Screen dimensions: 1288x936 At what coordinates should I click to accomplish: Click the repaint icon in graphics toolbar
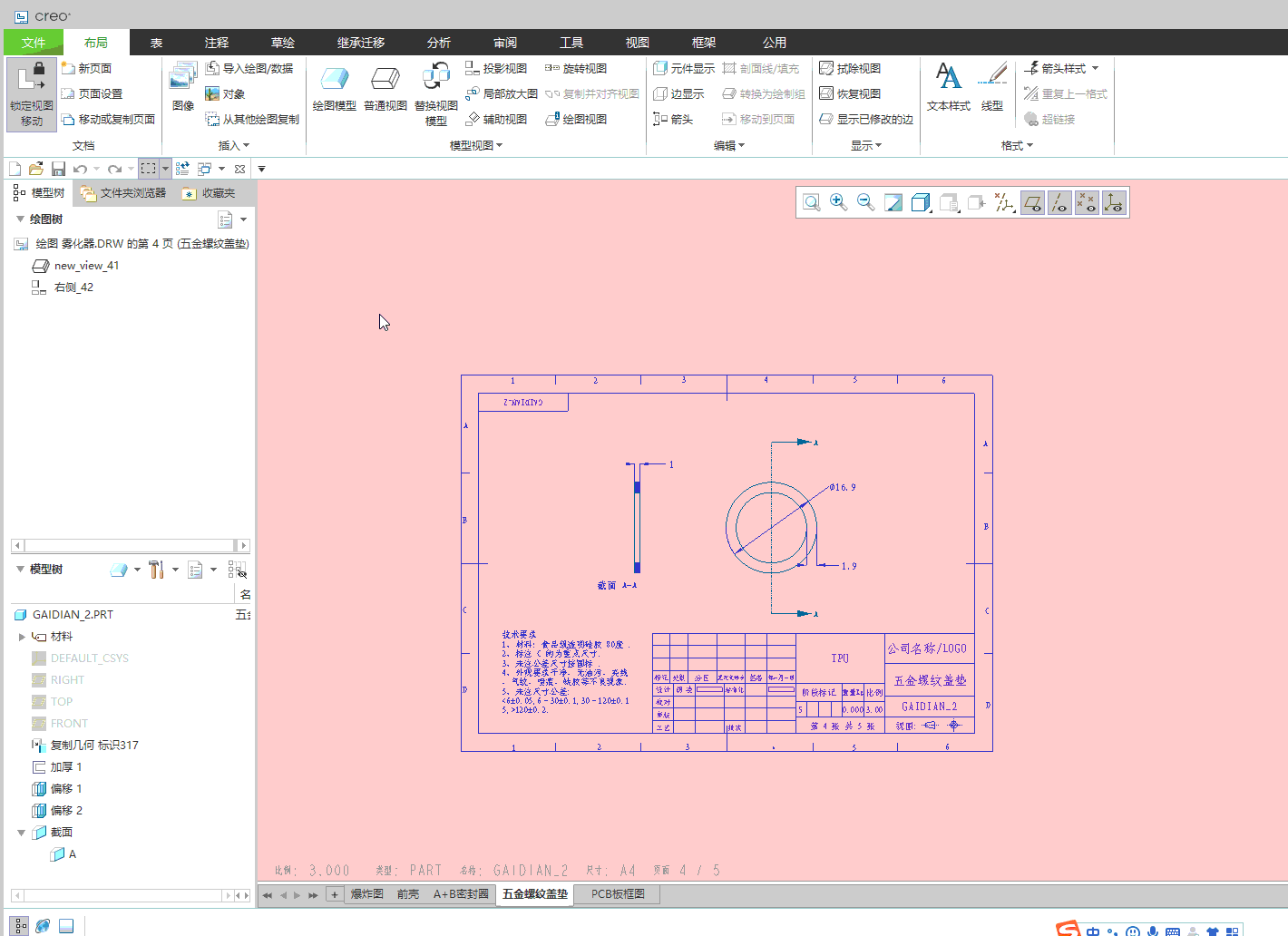point(893,202)
